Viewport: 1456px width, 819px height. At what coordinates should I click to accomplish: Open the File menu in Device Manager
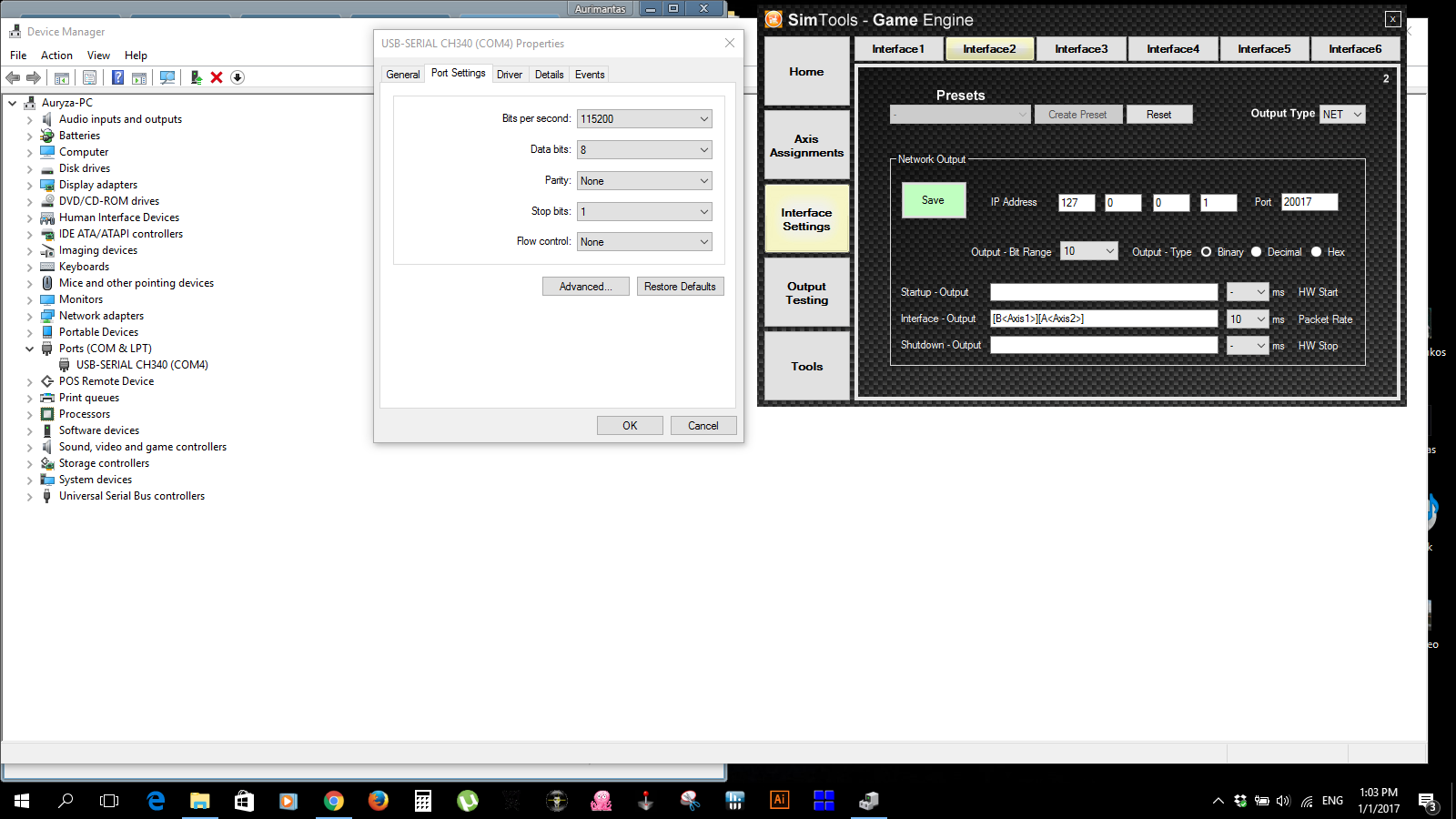[18, 56]
